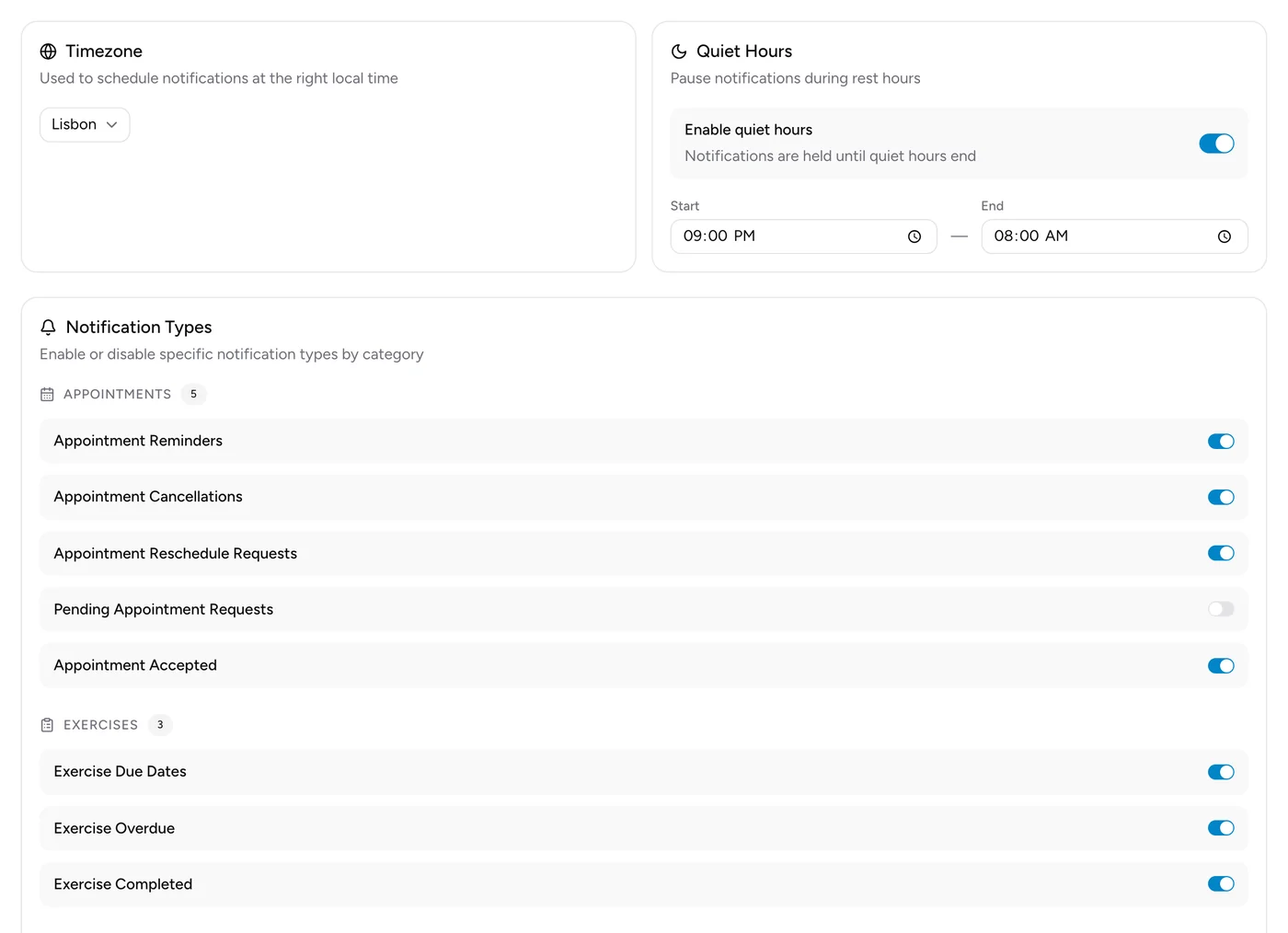
Task: Disable Appointment Reminders notifications
Action: click(1221, 442)
